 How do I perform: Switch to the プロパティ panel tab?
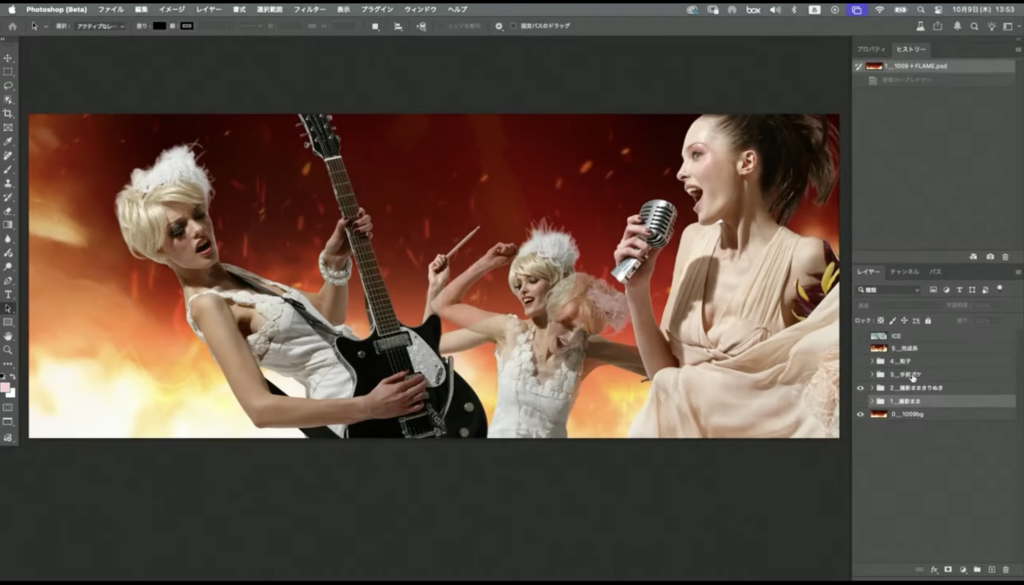coord(871,49)
